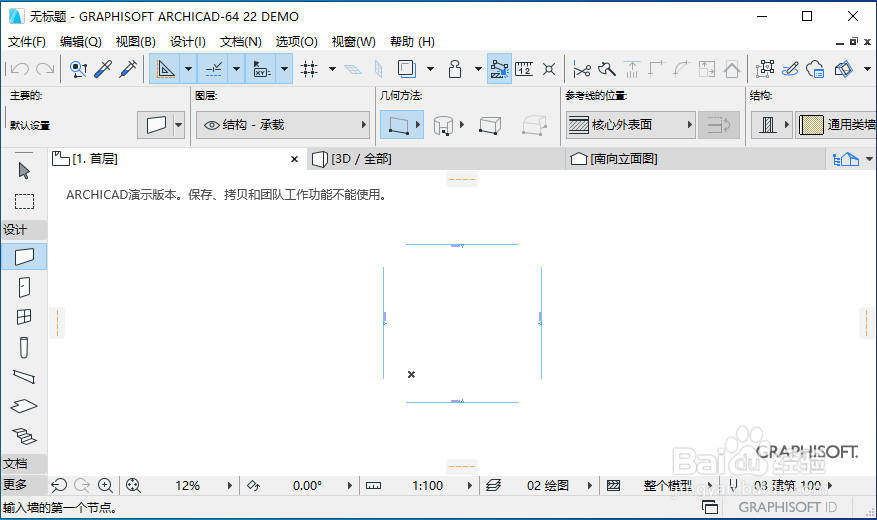Open the 帮助(H) menu
877x520 pixels.
point(412,42)
